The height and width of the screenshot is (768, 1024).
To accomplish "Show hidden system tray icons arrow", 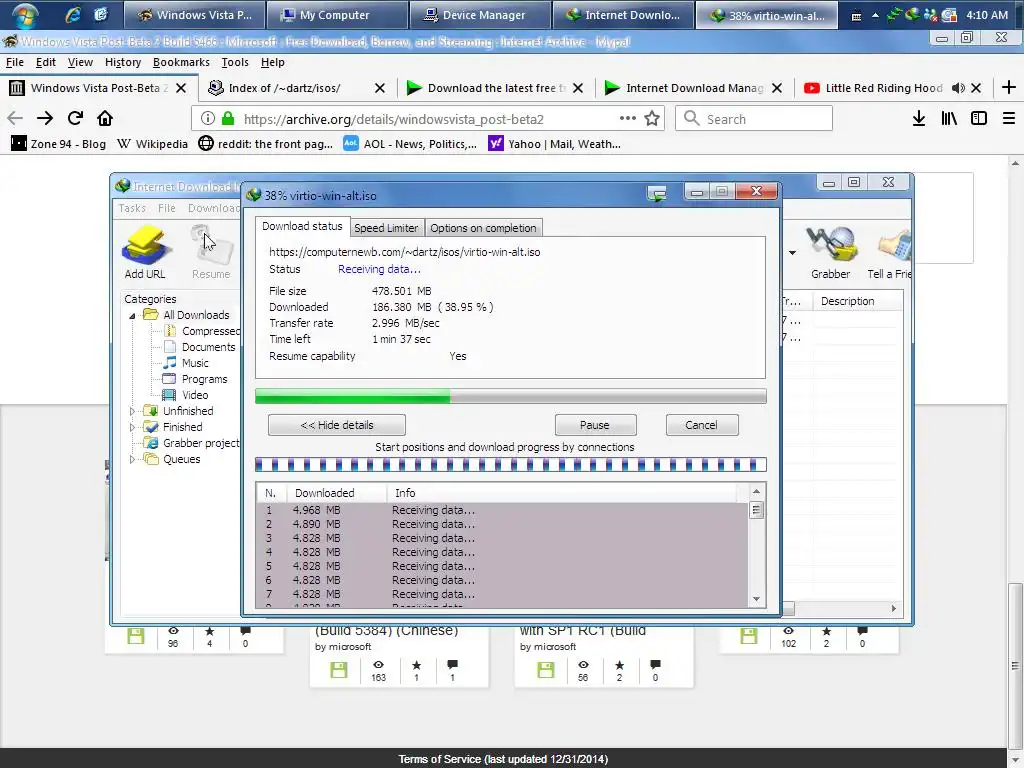I will [875, 15].
